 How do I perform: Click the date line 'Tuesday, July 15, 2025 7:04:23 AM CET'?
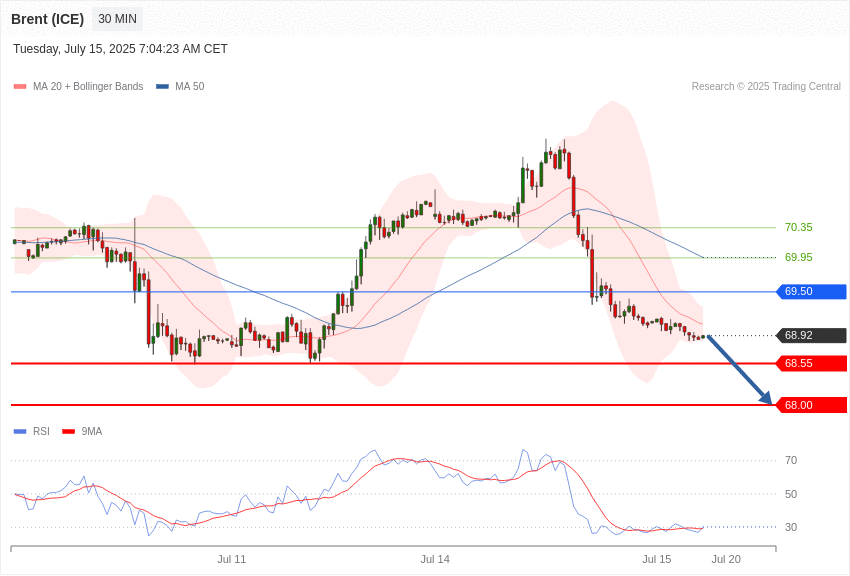pos(120,49)
